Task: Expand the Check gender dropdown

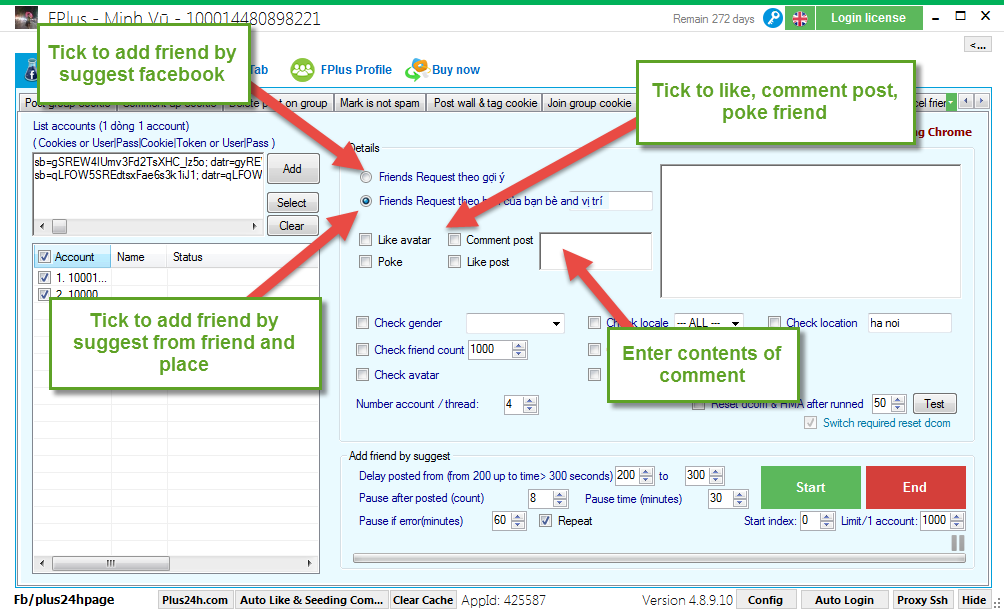Action: 556,323
